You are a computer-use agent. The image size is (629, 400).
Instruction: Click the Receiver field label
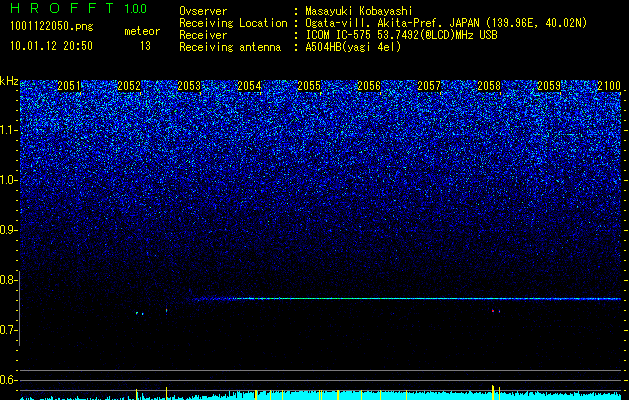click(203, 35)
